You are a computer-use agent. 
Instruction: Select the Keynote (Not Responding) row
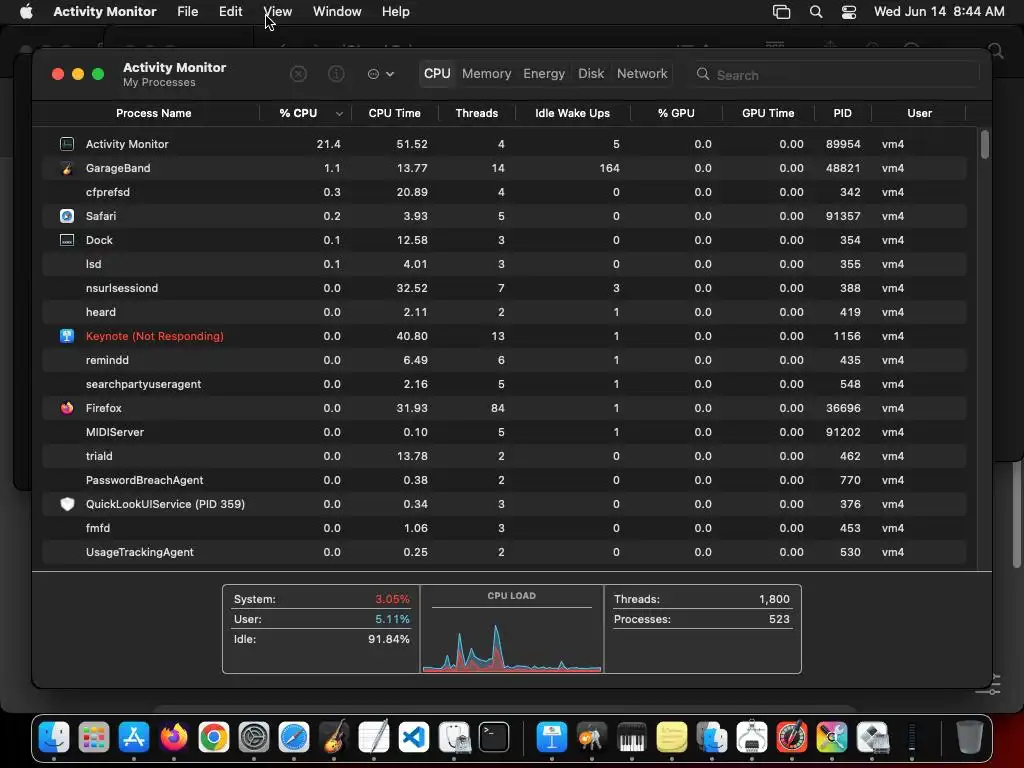504,336
